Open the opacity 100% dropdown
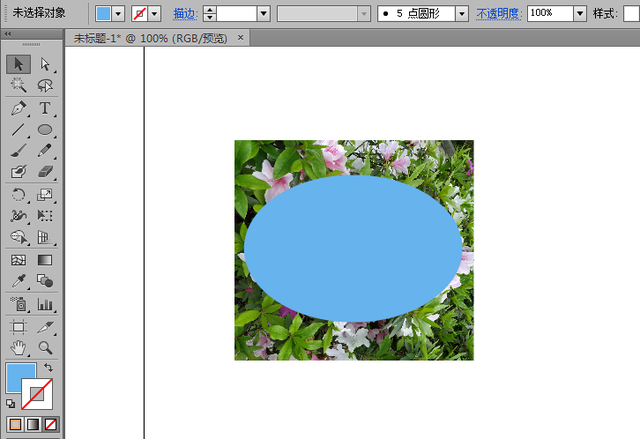This screenshot has height=439, width=640. 580,14
